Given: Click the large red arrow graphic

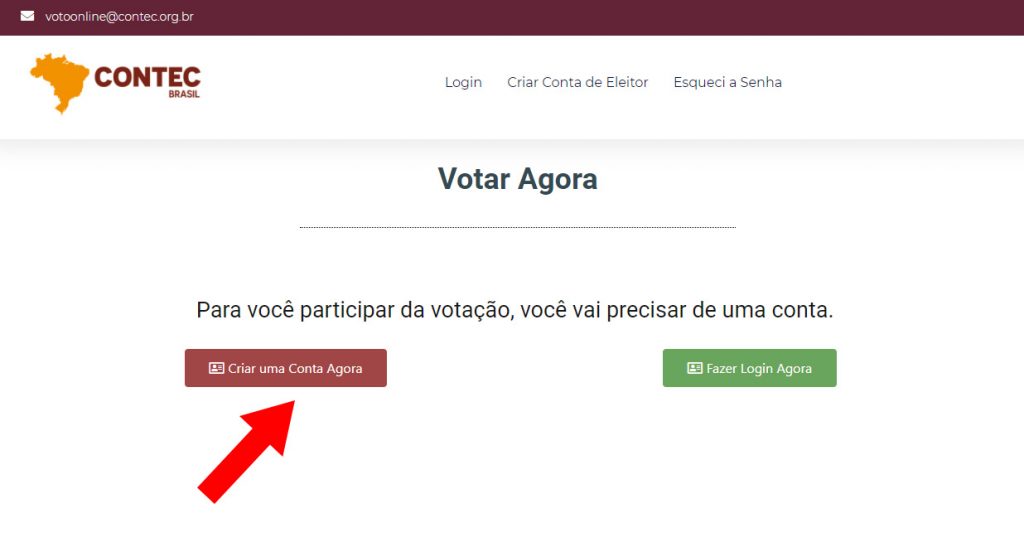Looking at the screenshot, I should click(250, 448).
